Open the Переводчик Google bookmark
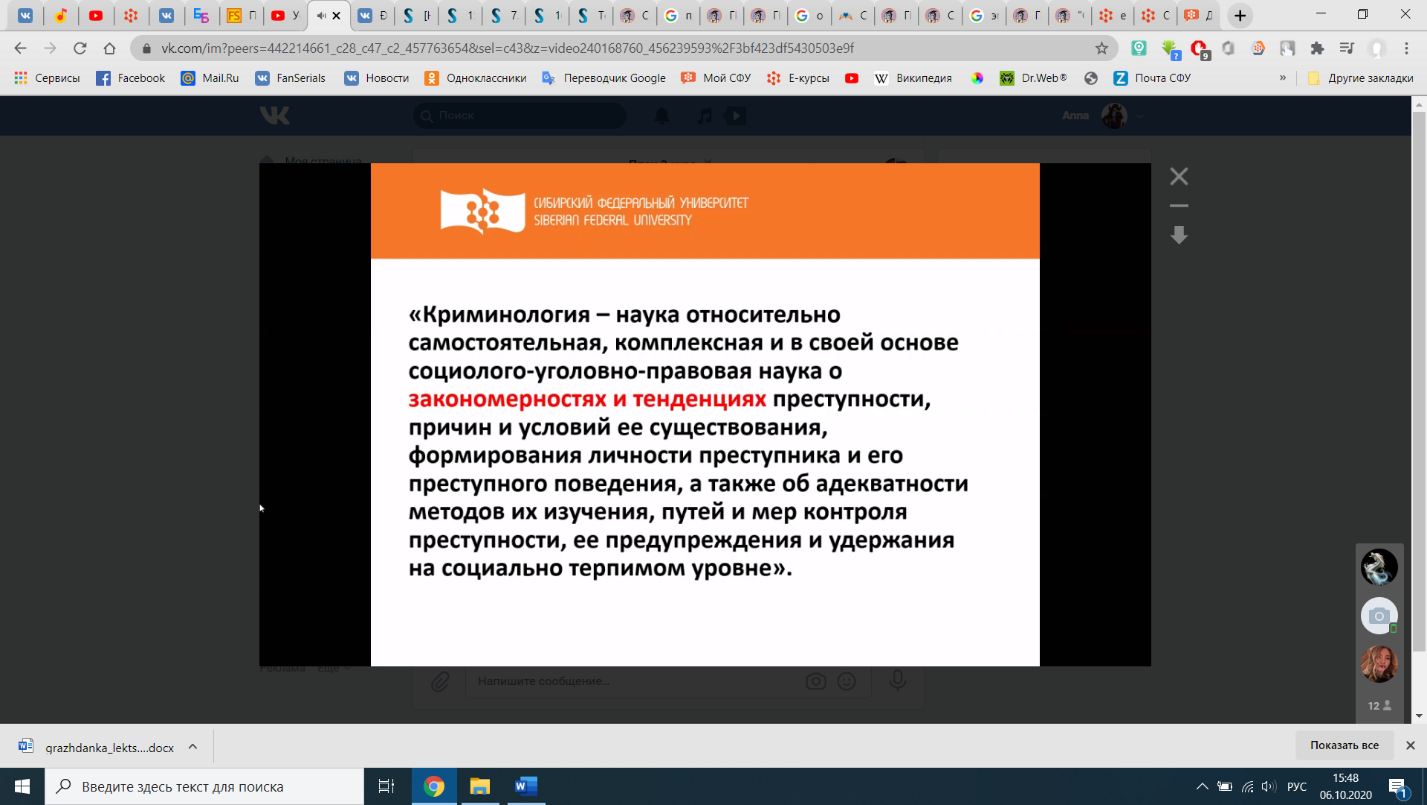The width and height of the screenshot is (1427, 805). (x=603, y=78)
